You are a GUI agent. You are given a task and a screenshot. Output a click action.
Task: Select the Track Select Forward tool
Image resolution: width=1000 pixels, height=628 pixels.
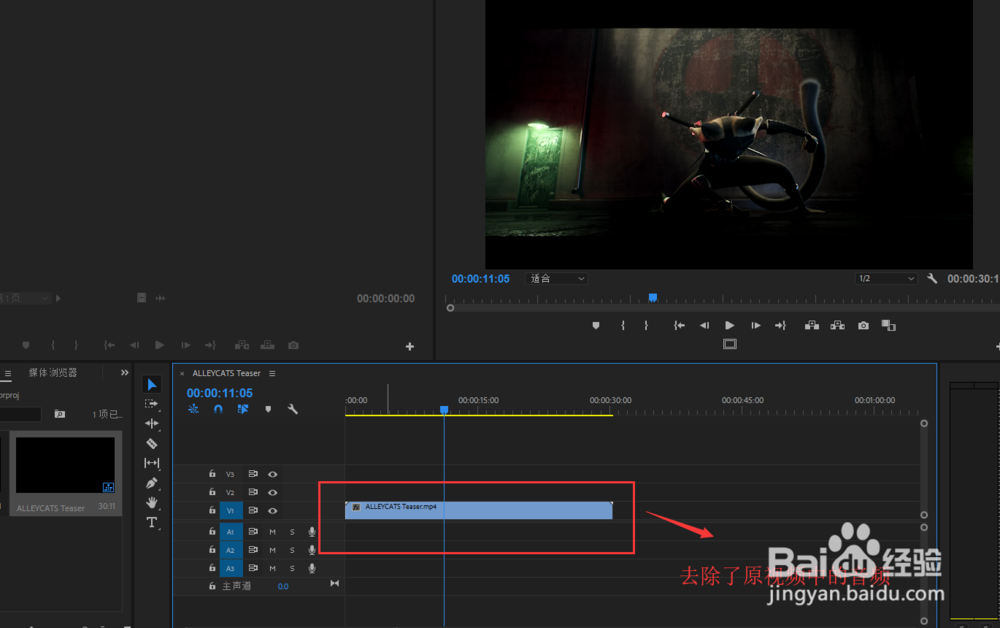[152, 404]
